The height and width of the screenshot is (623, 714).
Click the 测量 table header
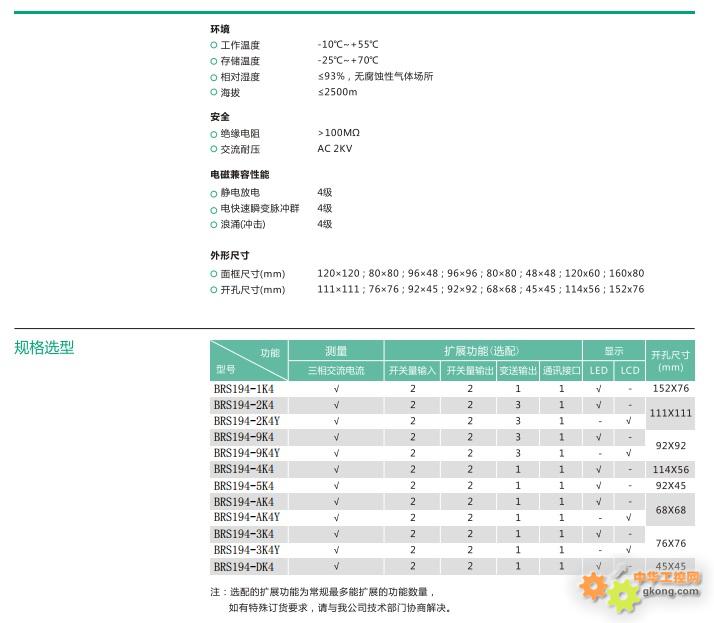[x=336, y=351]
